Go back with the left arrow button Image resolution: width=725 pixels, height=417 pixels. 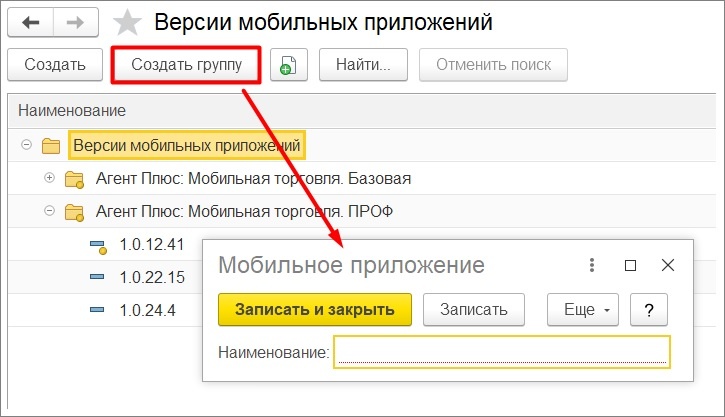click(x=31, y=22)
